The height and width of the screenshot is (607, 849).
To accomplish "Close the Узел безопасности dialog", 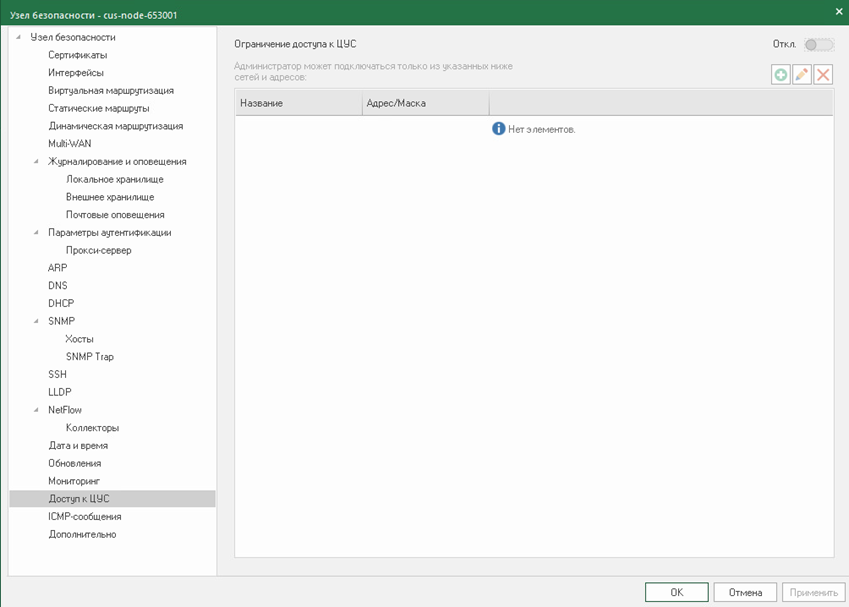I will pyautogui.click(x=839, y=11).
